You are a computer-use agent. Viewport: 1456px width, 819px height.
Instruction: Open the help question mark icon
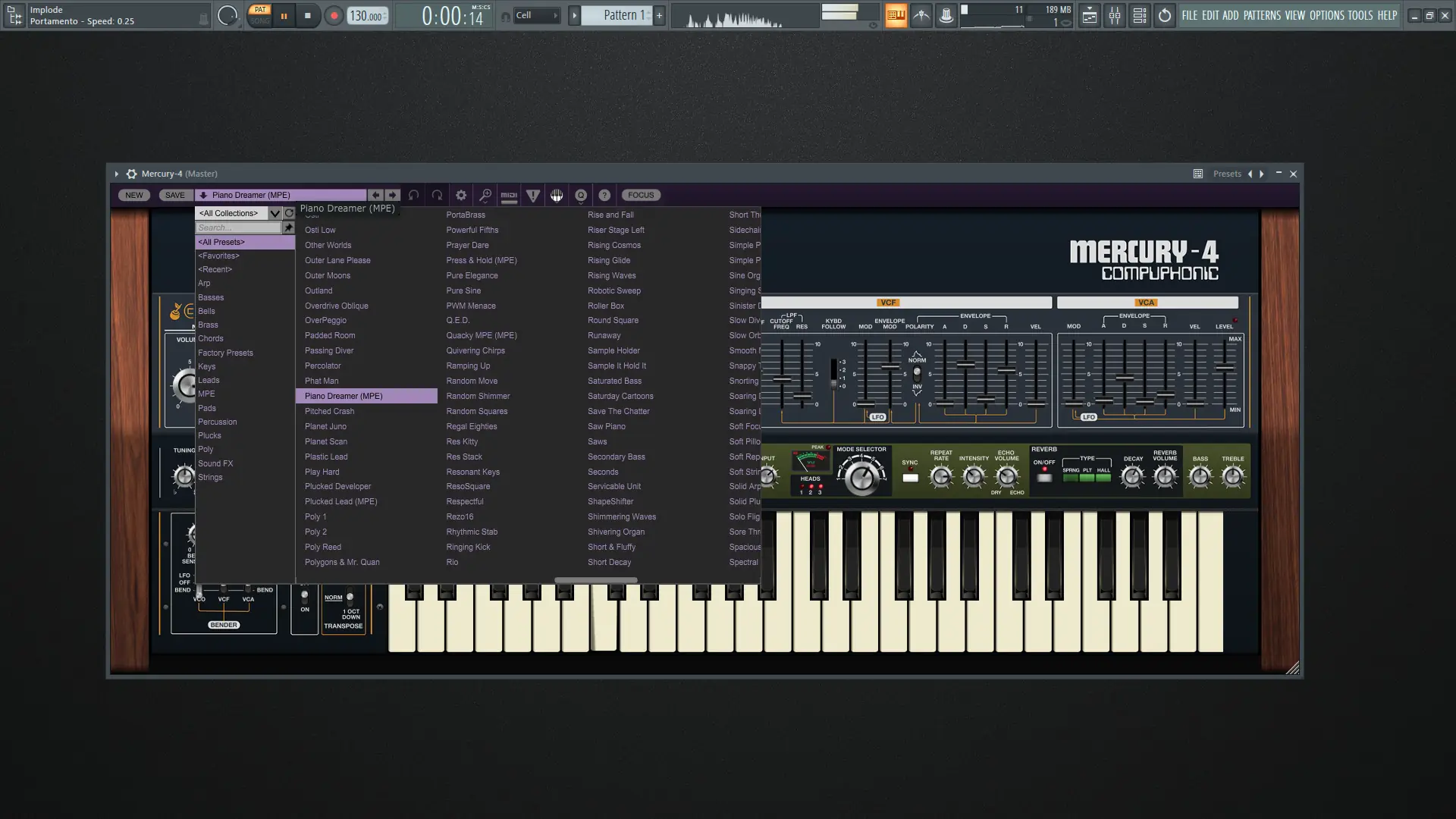tap(604, 196)
